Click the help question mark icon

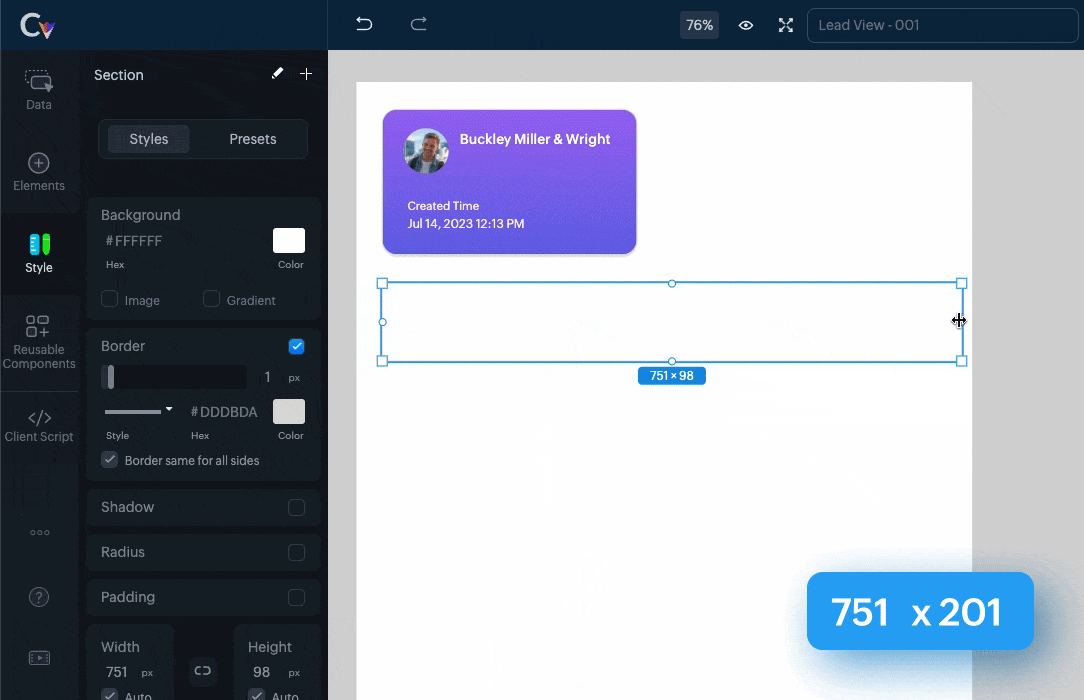[39, 597]
